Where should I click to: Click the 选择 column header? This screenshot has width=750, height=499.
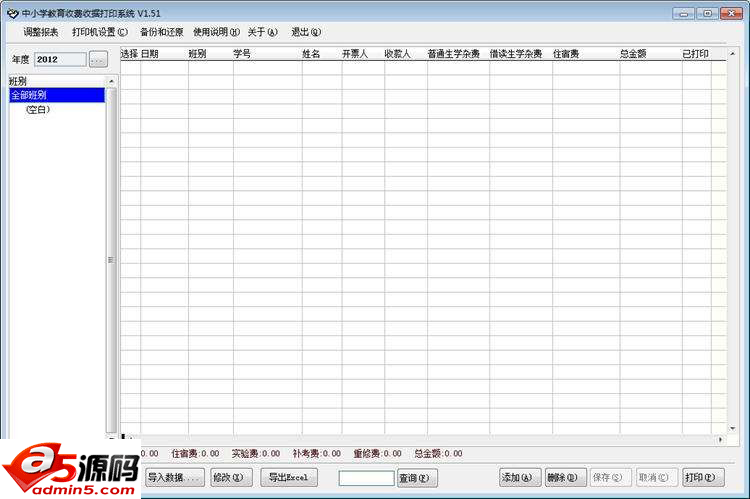[130, 54]
